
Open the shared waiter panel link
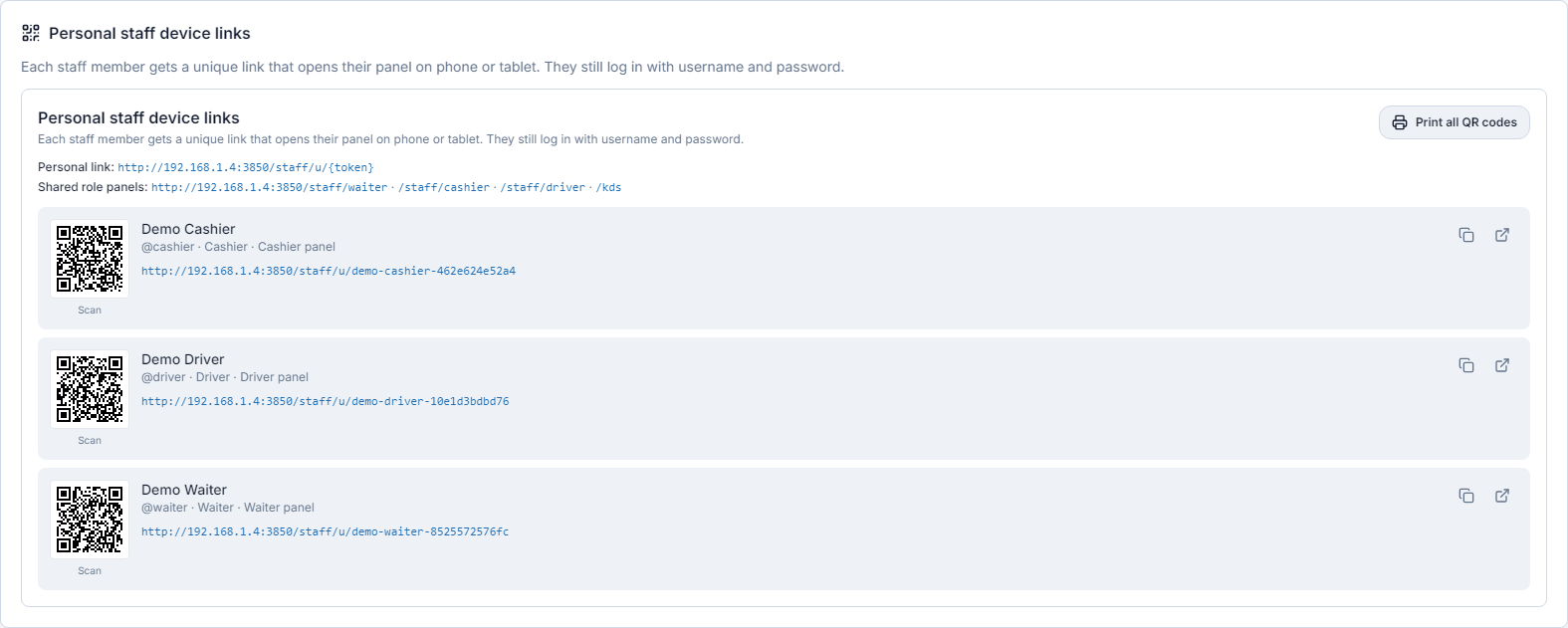click(x=270, y=187)
